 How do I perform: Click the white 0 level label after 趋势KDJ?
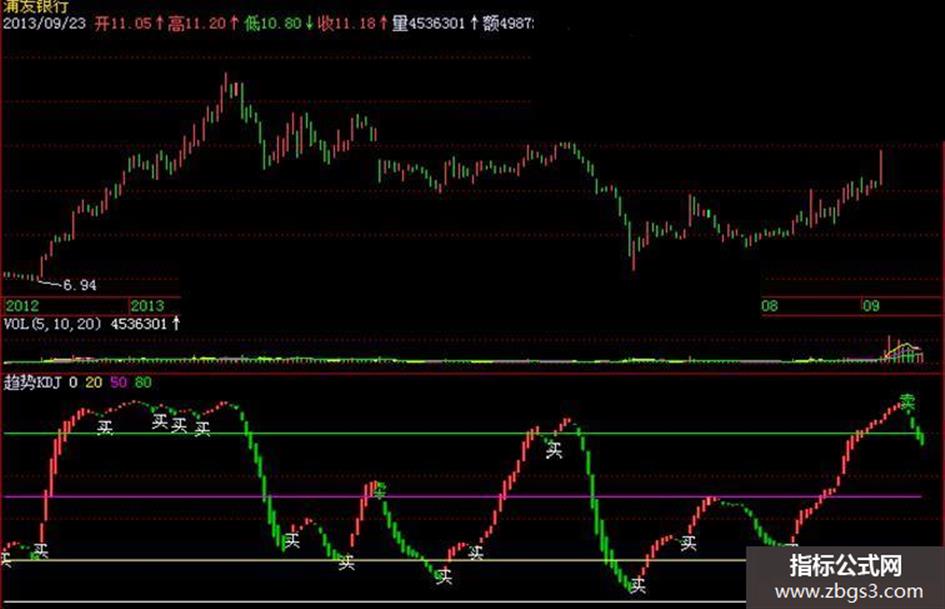73,382
